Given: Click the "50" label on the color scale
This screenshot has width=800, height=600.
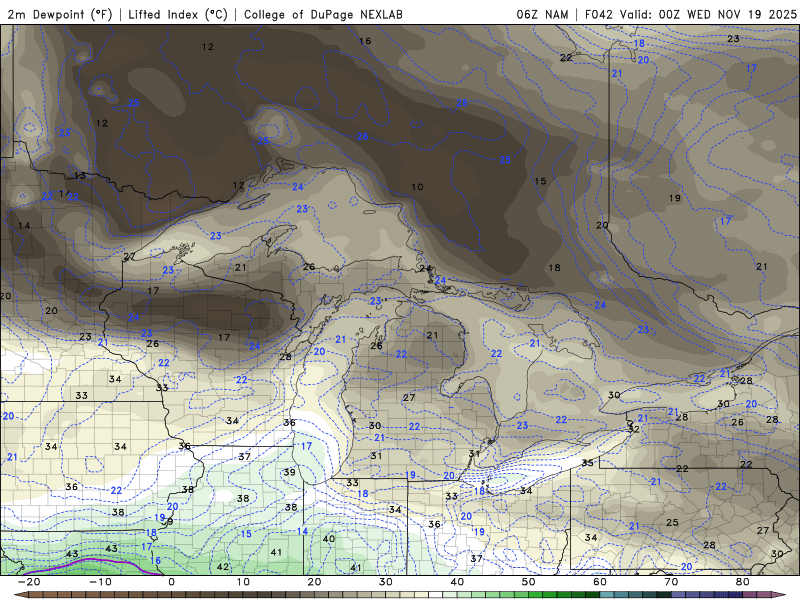Looking at the screenshot, I should (529, 582).
